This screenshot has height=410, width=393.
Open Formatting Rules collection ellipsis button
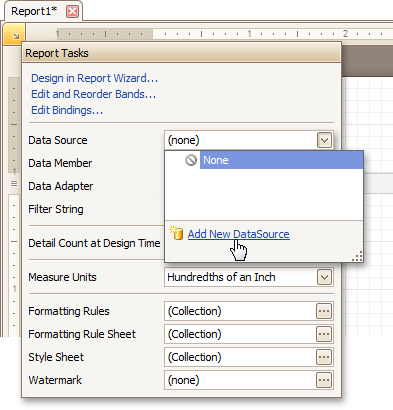(324, 311)
